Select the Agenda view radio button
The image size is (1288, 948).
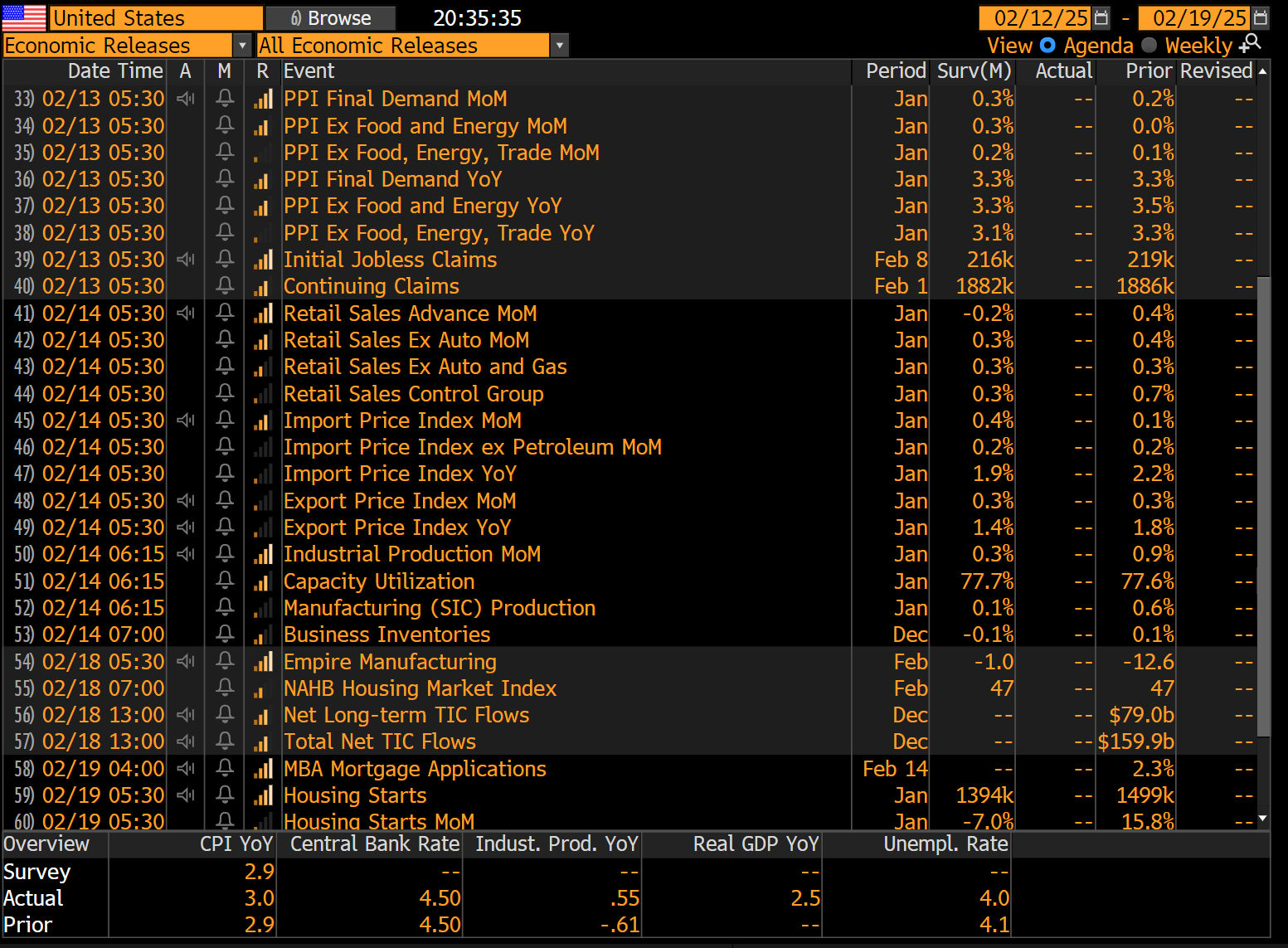1047,45
